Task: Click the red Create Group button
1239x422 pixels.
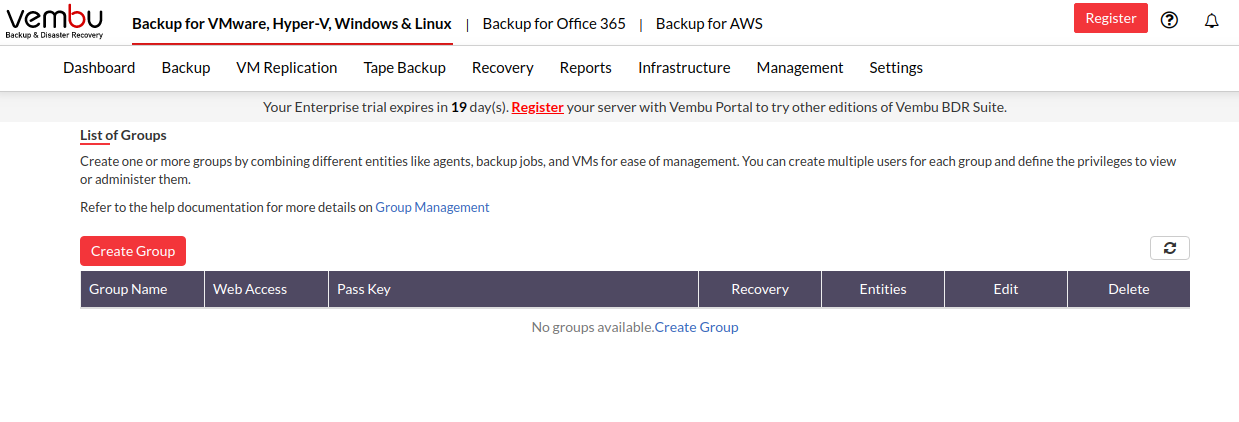Action: click(133, 251)
